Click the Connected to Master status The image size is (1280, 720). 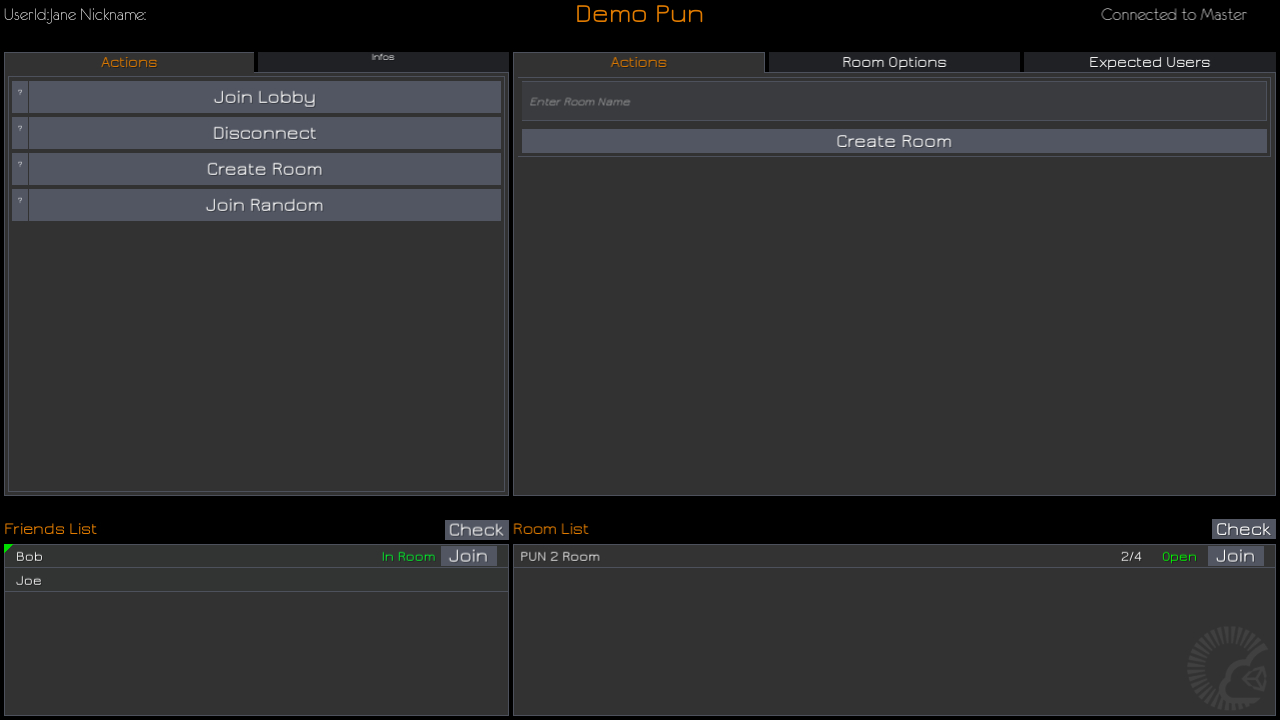pos(1173,15)
